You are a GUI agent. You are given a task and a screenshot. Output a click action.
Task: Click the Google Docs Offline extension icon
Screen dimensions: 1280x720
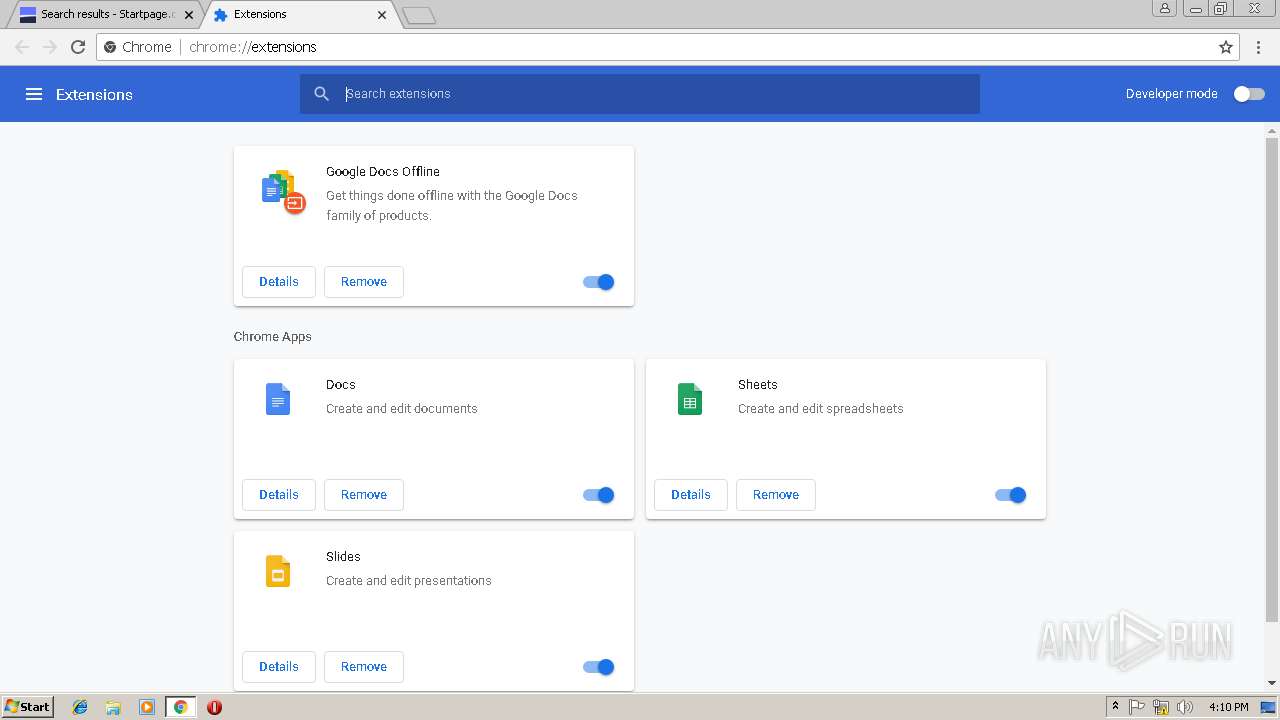click(283, 192)
